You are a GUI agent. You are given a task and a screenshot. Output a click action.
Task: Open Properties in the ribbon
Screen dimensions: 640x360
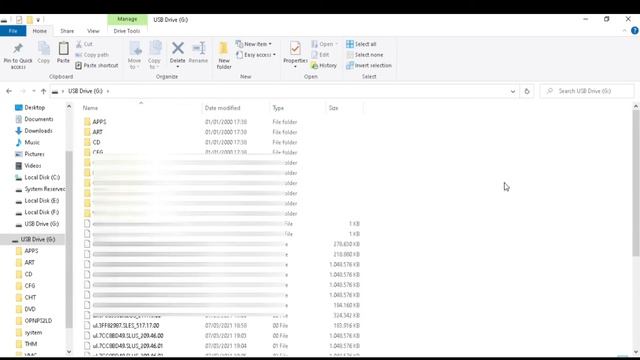(x=295, y=53)
